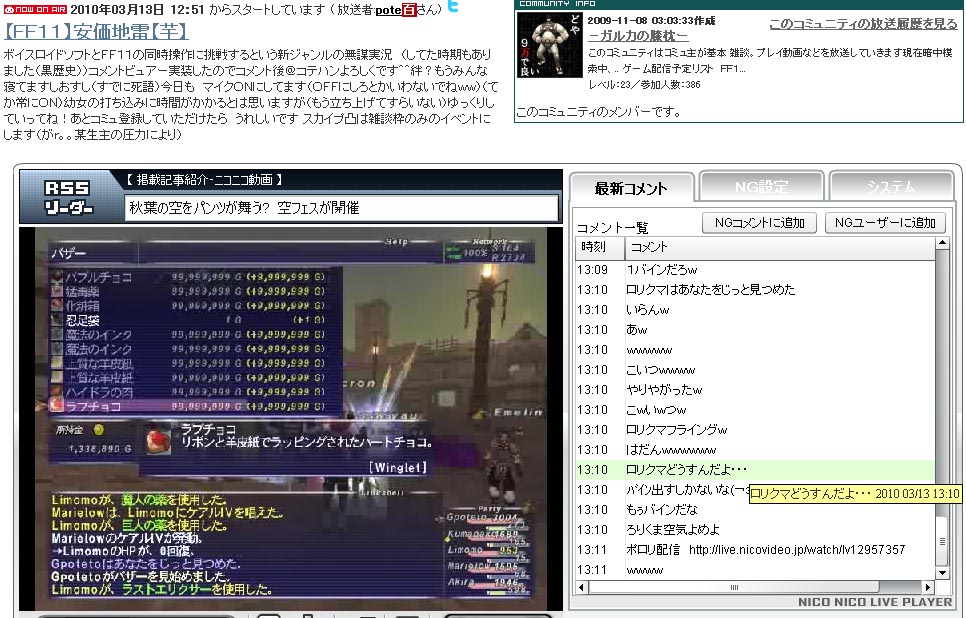Click horizontal scrollbar left arrow
Viewport: 966px width, 618px height.
point(582,587)
